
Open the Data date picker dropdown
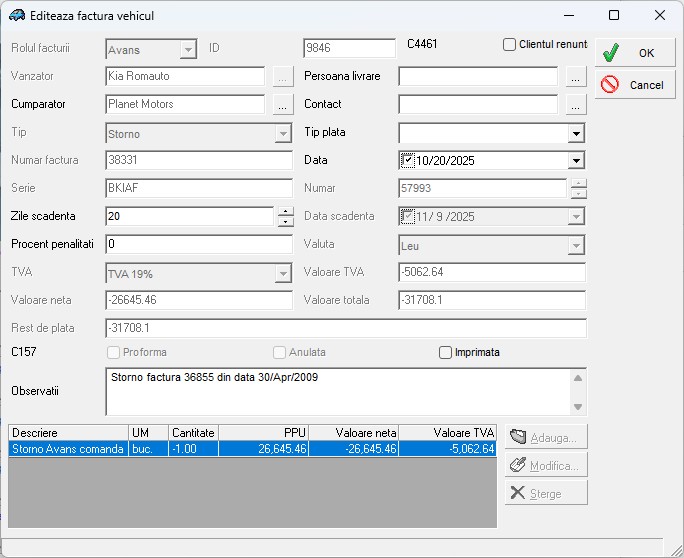[x=576, y=161]
